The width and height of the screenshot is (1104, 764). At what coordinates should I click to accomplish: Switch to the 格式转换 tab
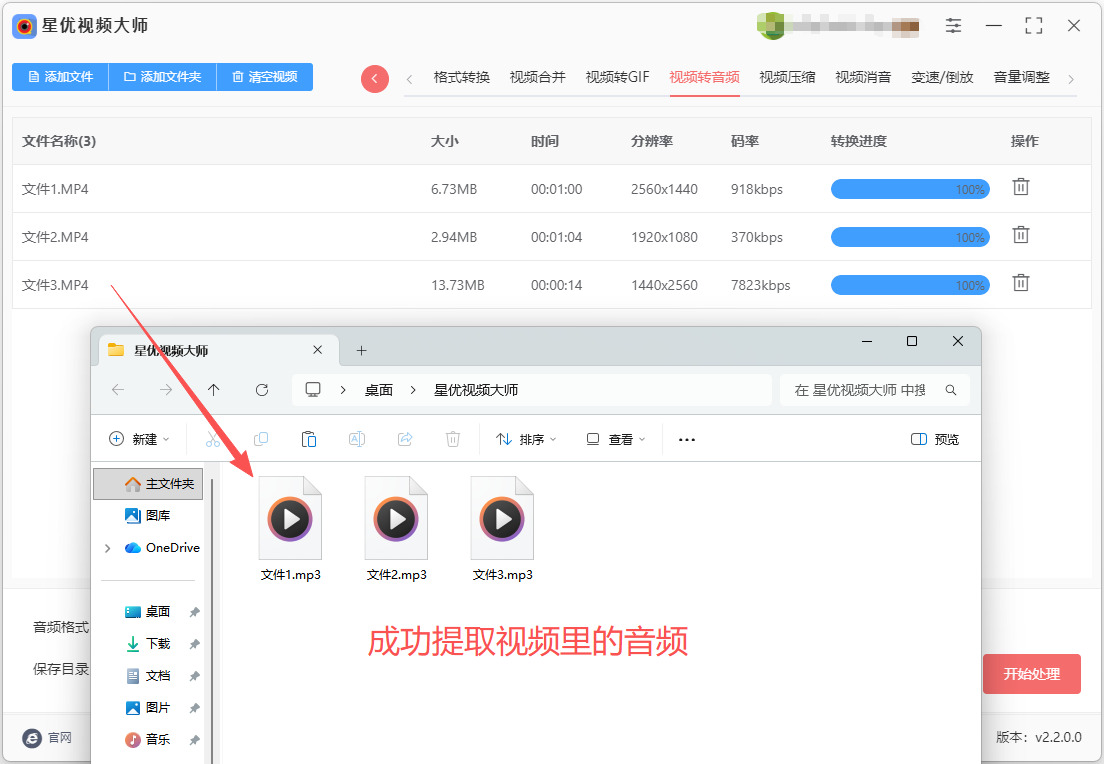(461, 77)
